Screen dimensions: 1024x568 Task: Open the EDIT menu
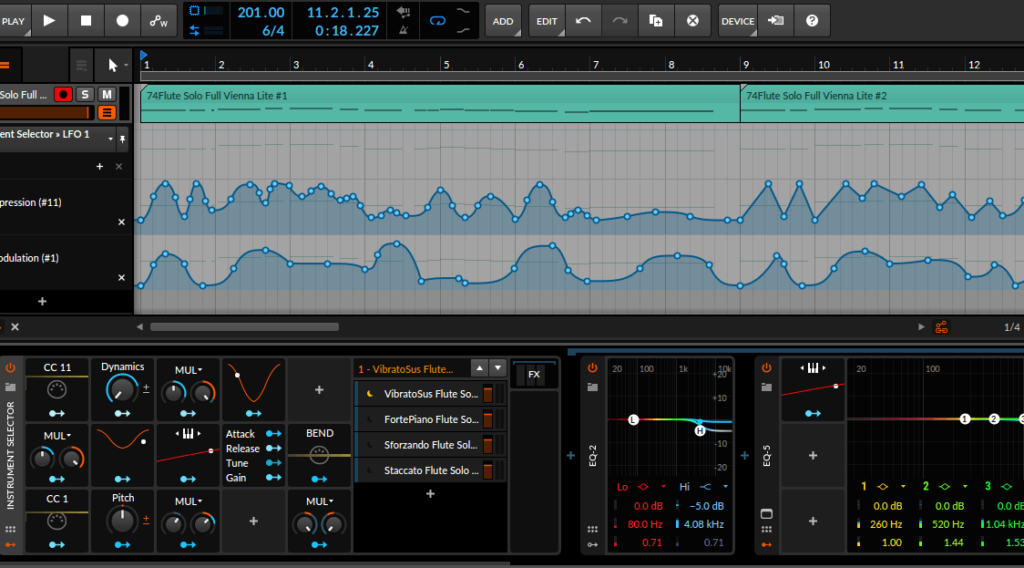point(547,20)
